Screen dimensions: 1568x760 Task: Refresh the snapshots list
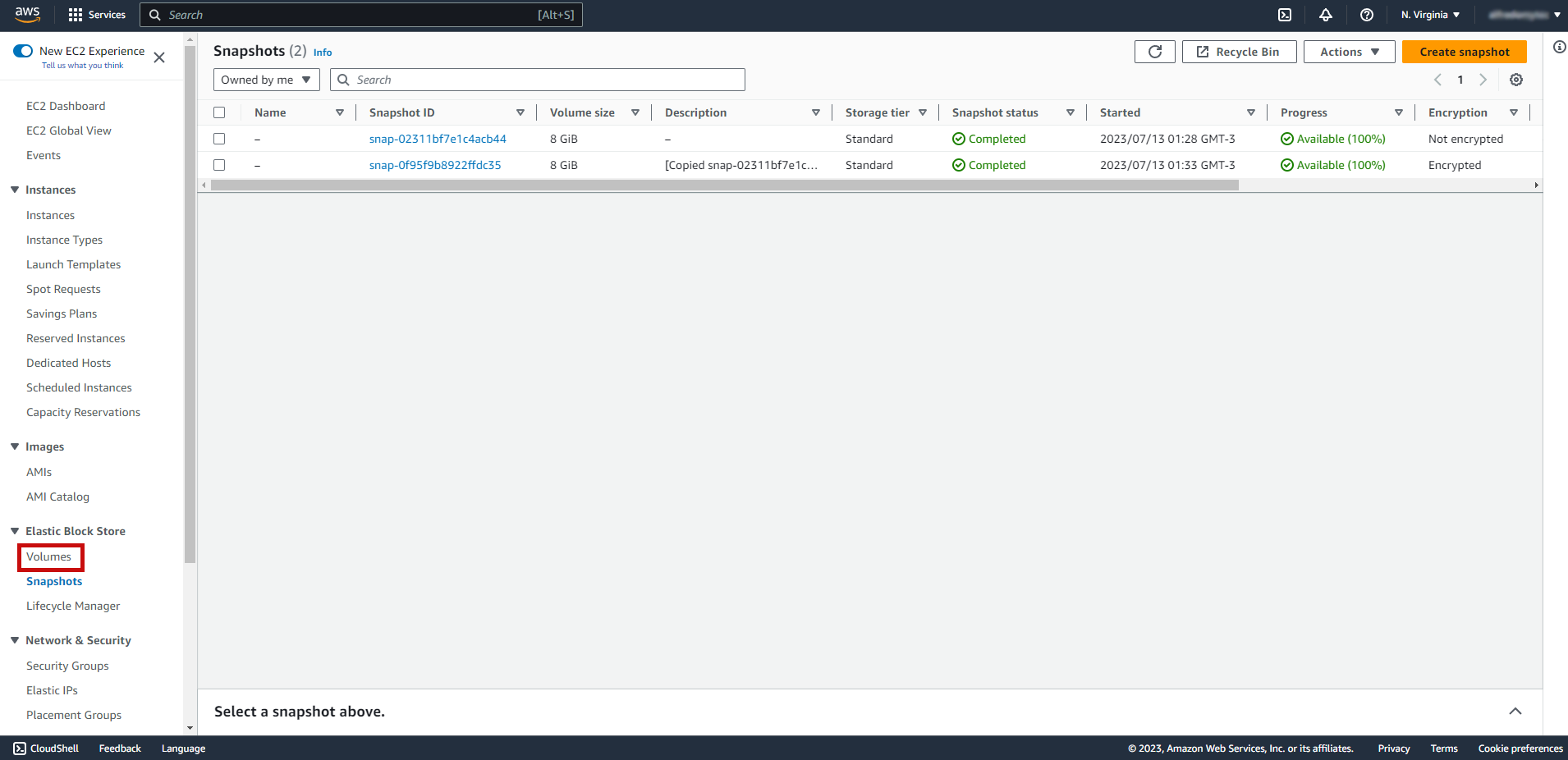point(1155,52)
